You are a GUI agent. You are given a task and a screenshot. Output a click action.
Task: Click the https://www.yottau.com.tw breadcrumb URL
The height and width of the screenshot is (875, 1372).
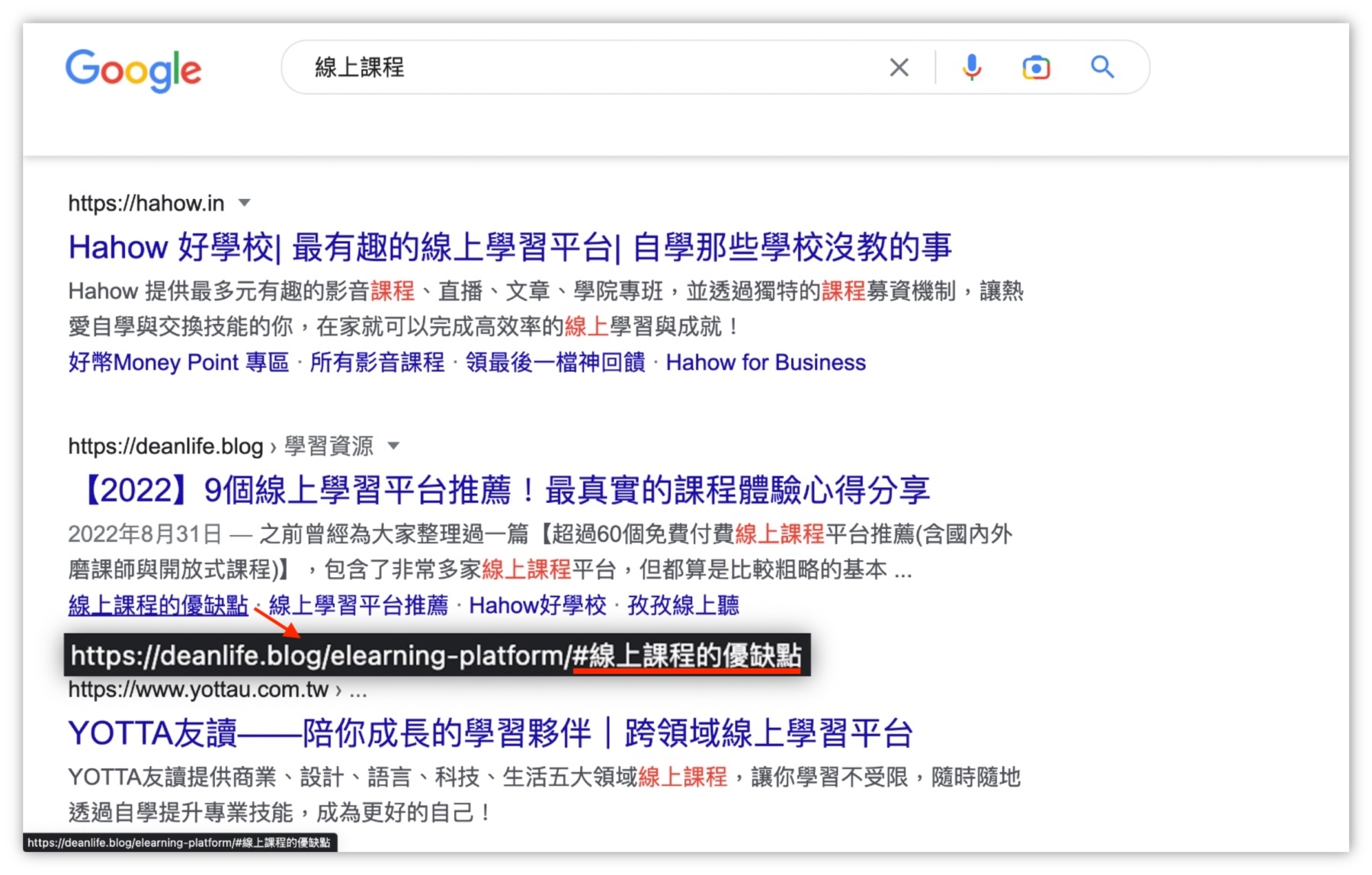click(198, 690)
